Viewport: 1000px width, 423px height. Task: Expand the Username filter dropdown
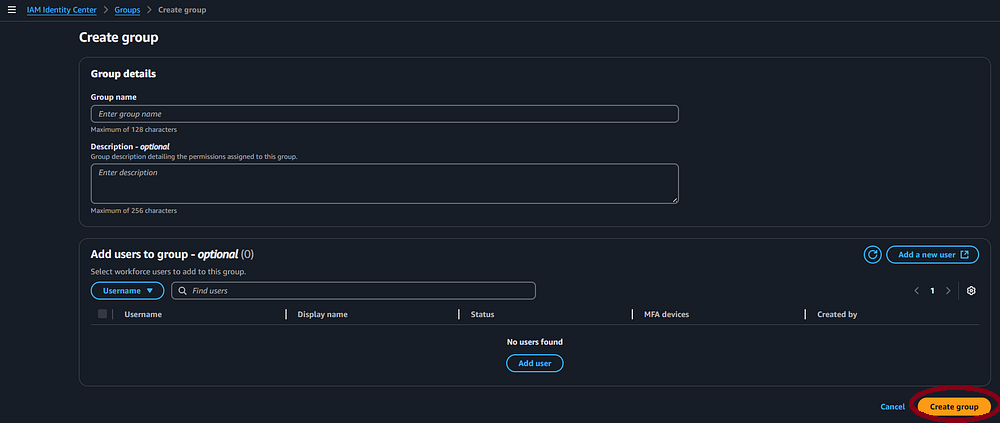coord(127,291)
